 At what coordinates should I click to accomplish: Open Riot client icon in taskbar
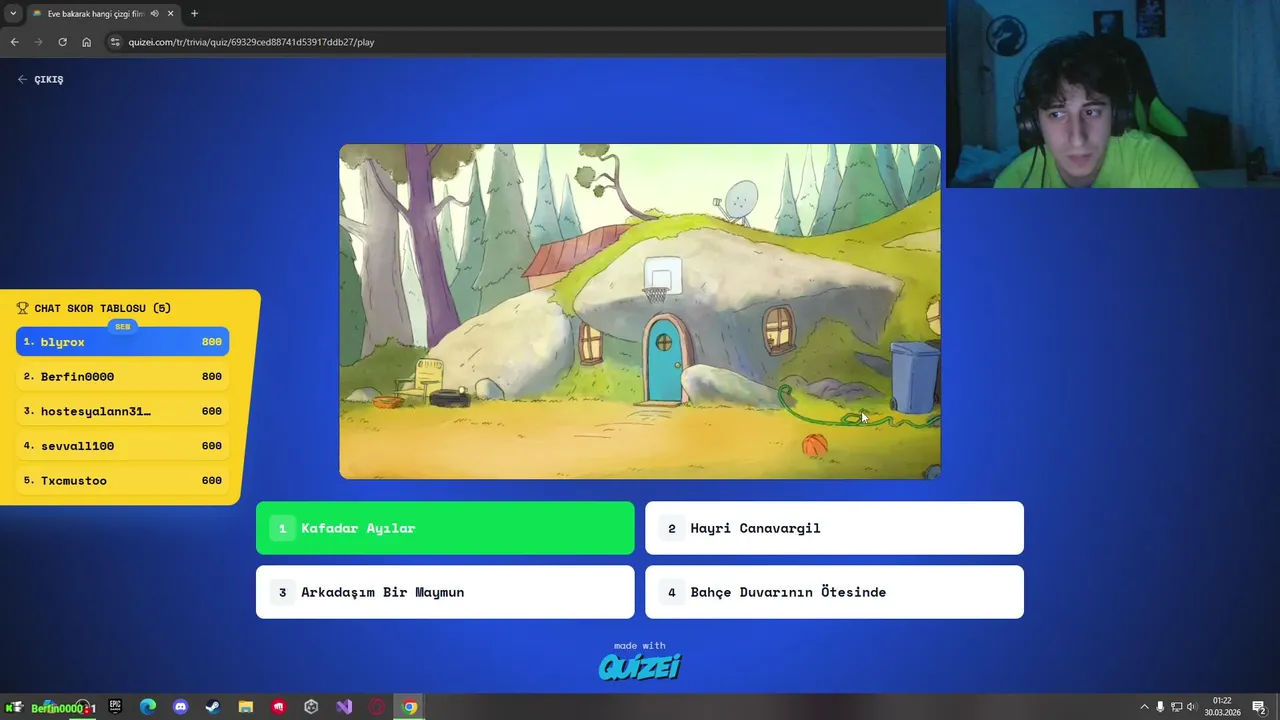279,707
